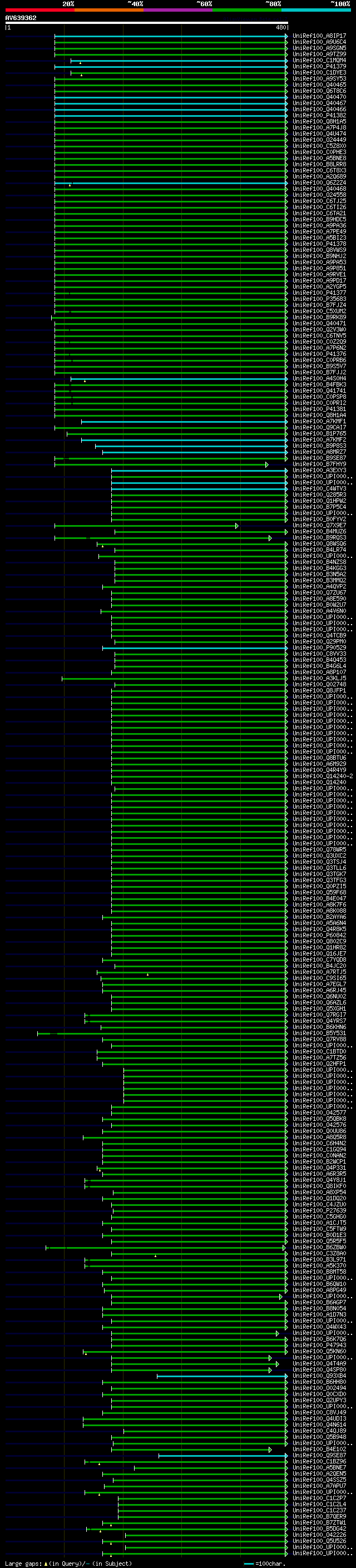Select the UniRef100_P41378 hit
Image resolution: width=356 pixels, height=1568 pixels.
[319, 244]
